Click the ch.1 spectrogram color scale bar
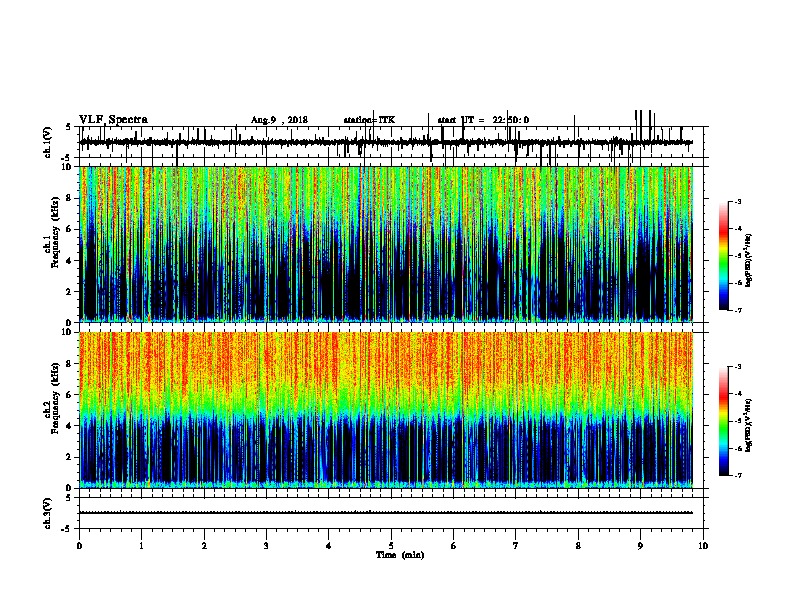 (x=723, y=256)
